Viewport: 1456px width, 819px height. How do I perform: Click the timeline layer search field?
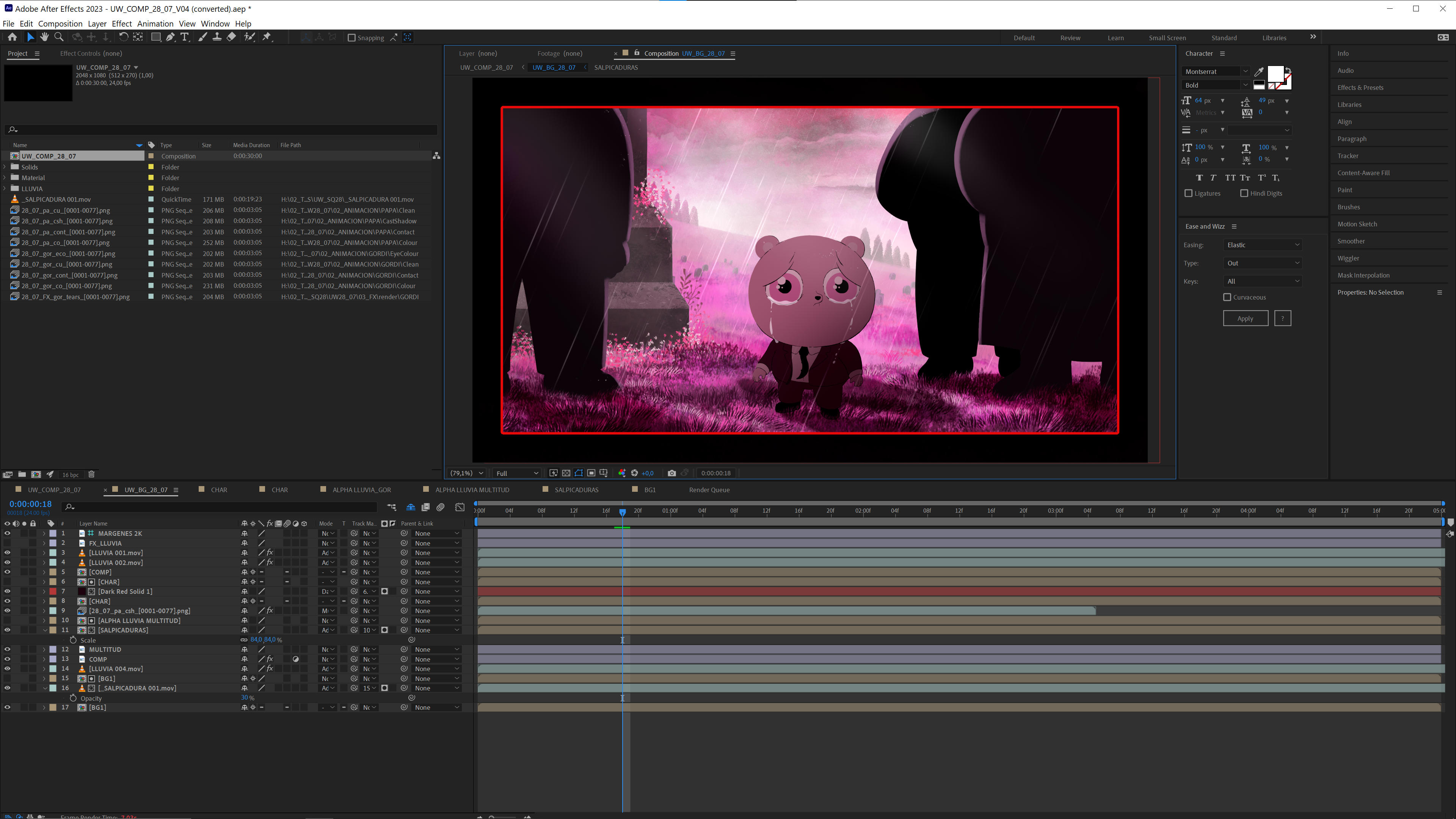coord(220,507)
